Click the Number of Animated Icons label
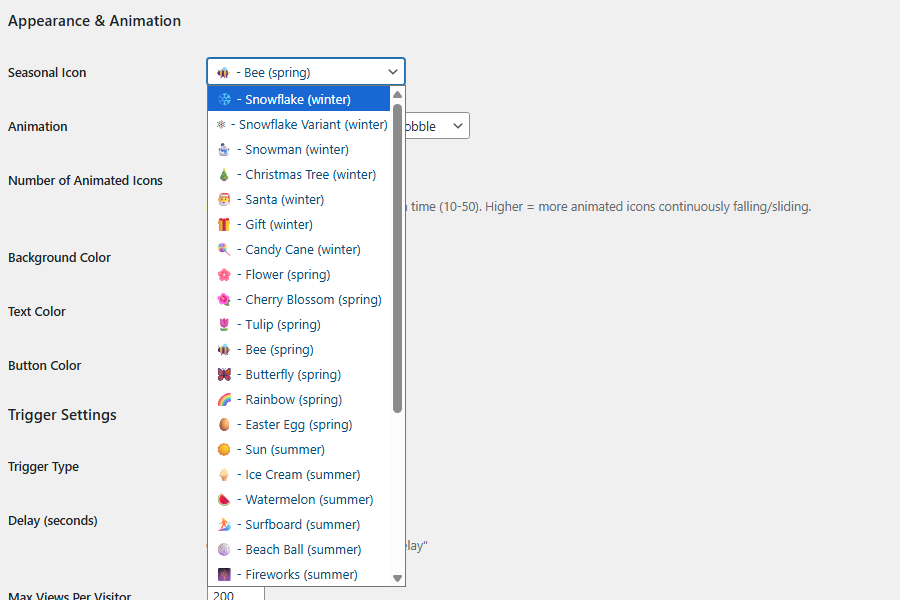 point(86,180)
